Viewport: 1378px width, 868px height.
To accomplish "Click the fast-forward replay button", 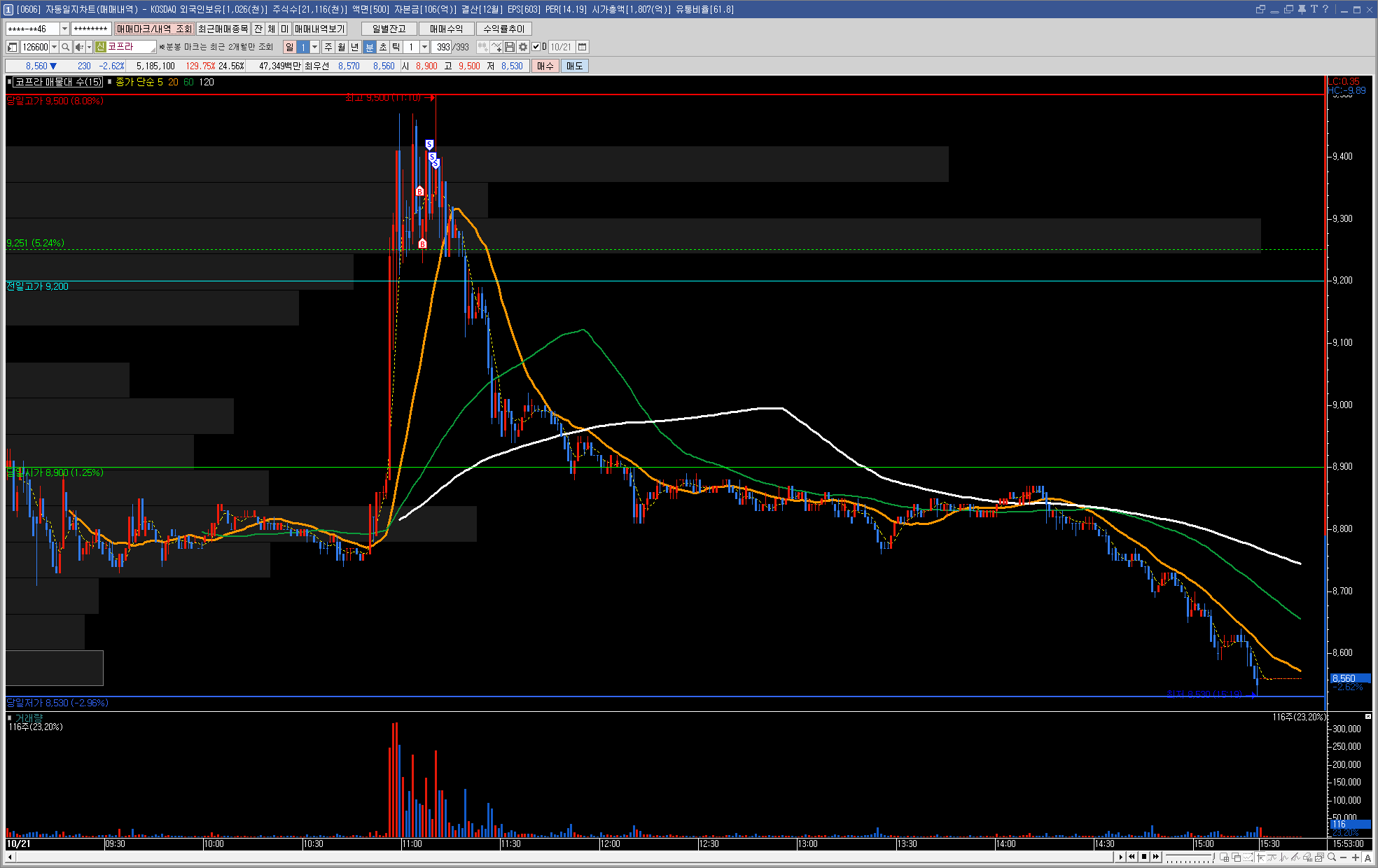I will click(1156, 857).
